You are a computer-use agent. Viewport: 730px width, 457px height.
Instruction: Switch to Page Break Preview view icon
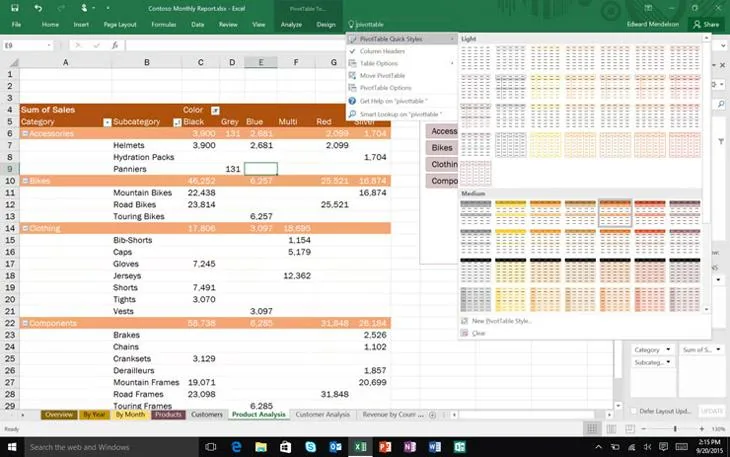pyautogui.click(x=629, y=429)
